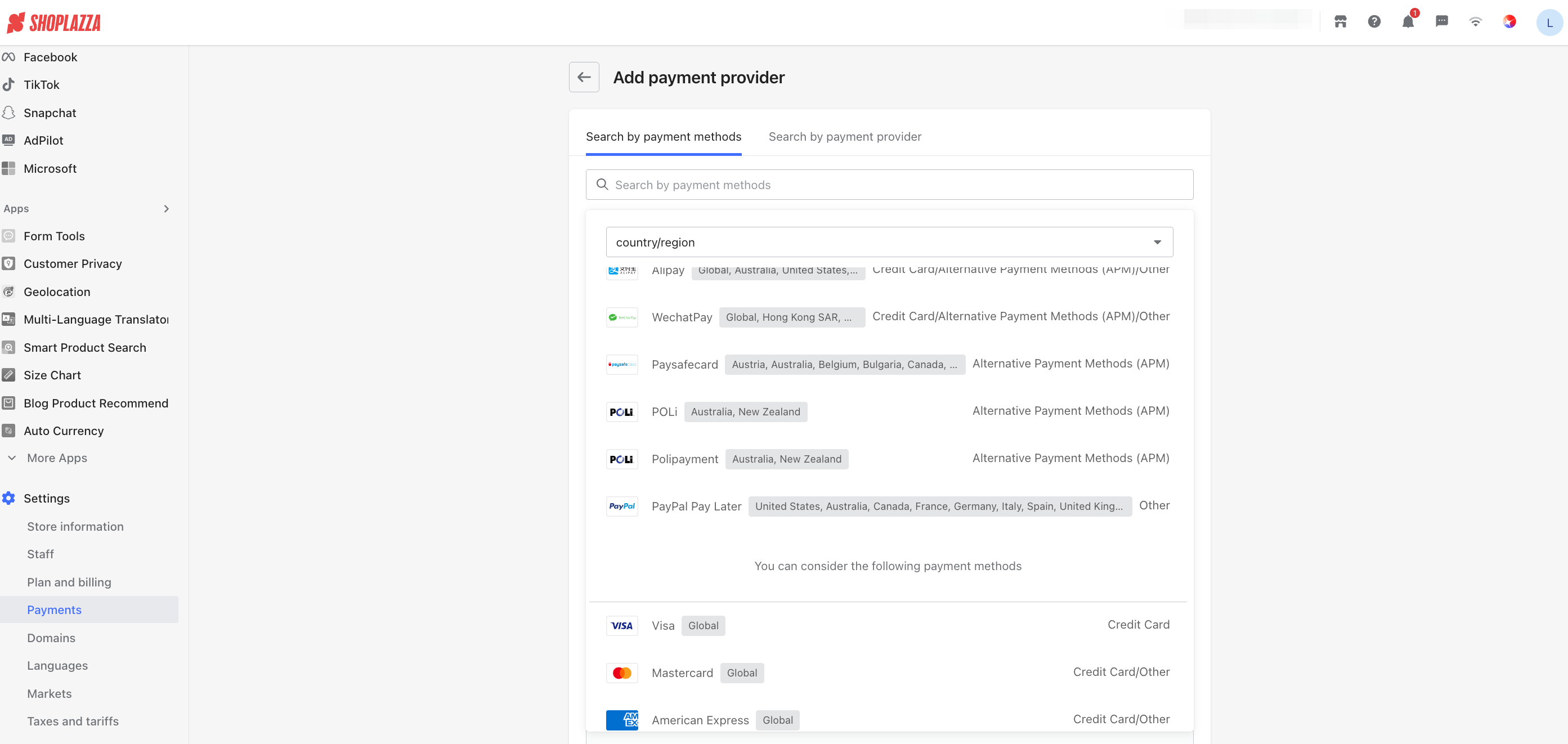Open Markets settings

(50, 693)
